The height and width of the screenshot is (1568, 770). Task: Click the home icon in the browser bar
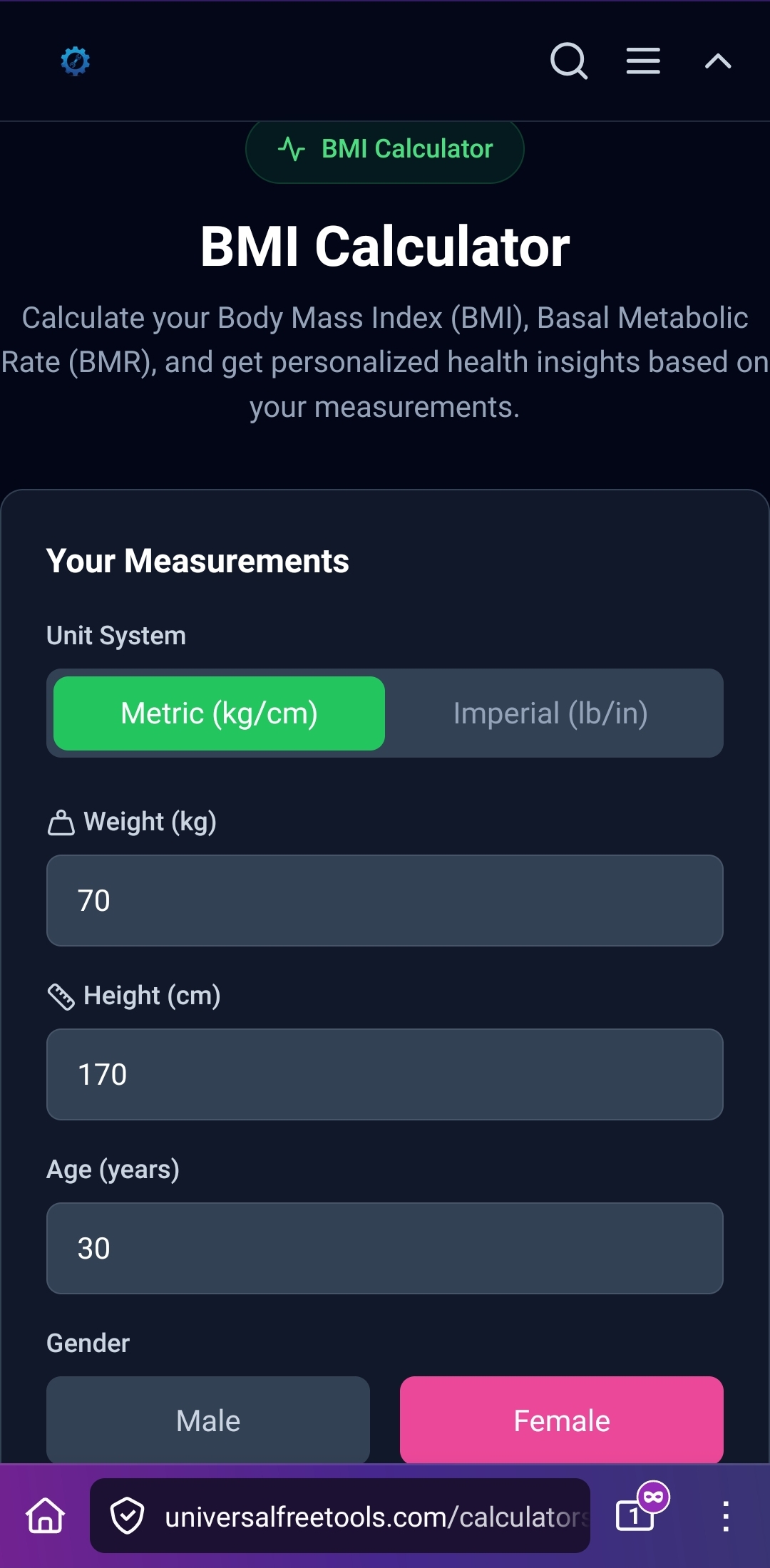point(43,1517)
